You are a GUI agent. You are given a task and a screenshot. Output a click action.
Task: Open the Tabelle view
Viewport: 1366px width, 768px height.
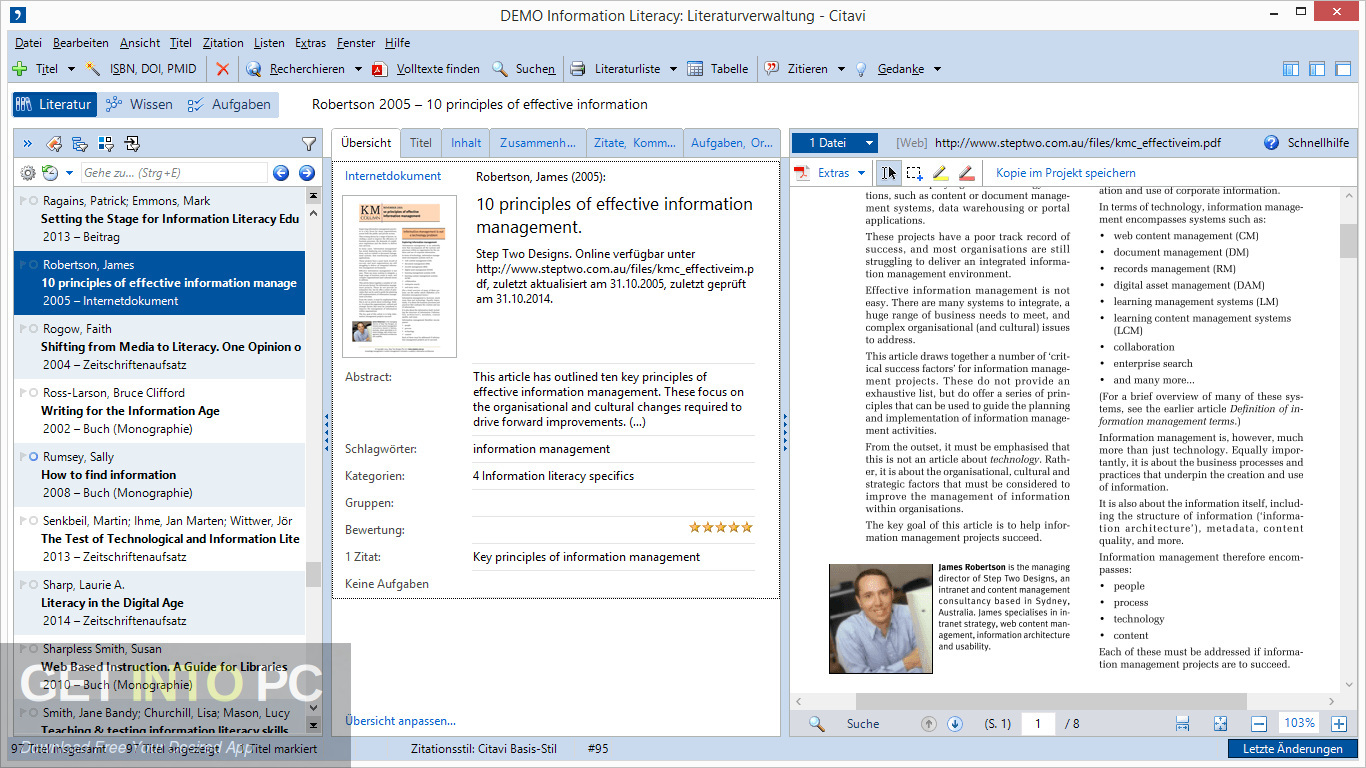[717, 69]
